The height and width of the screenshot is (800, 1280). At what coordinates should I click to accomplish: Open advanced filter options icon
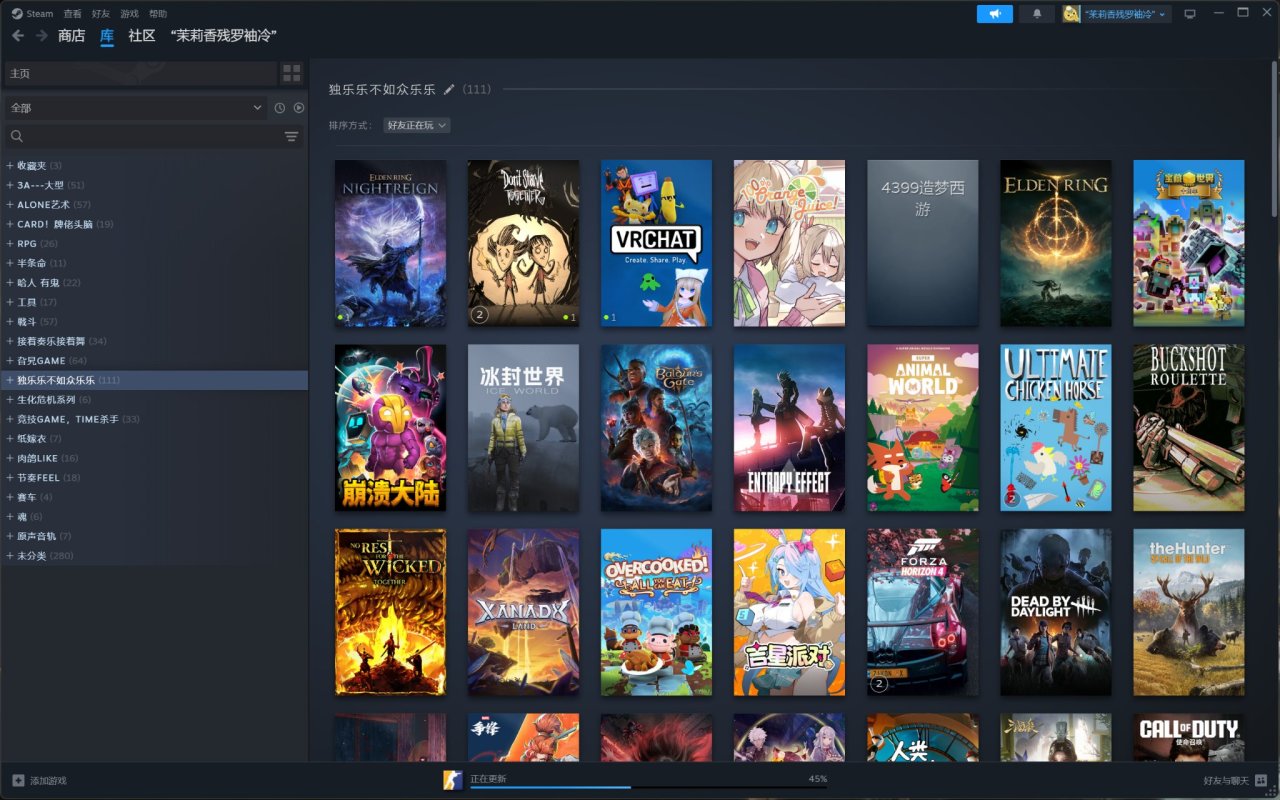291,136
